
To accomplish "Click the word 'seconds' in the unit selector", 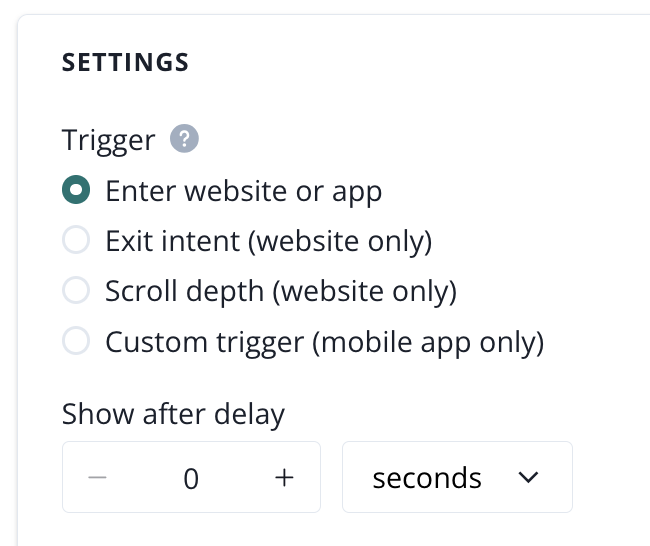I will click(427, 479).
